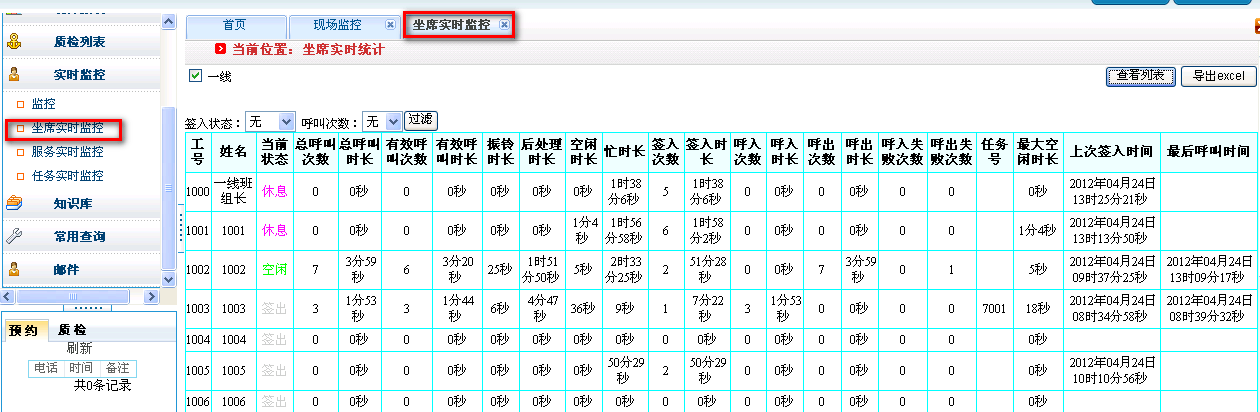Select 服务实时监控 in sidebar
Viewport: 1260px width, 412px height.
[x=67, y=152]
